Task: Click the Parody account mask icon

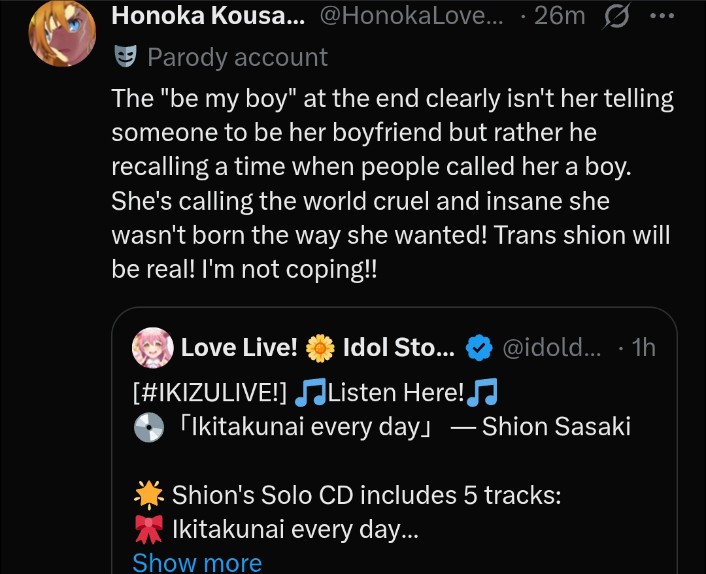Action: pos(125,57)
